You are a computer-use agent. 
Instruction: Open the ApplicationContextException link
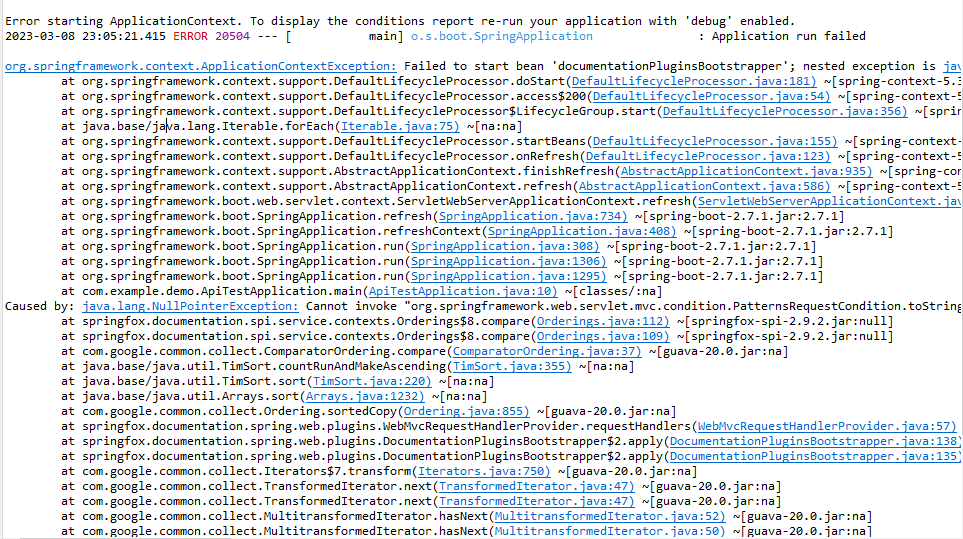tap(201, 66)
